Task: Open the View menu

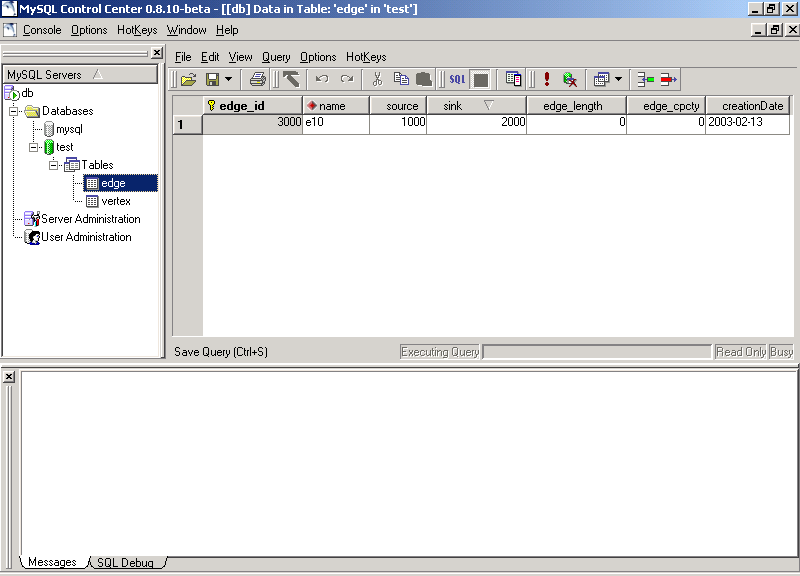Action: pyautogui.click(x=240, y=57)
